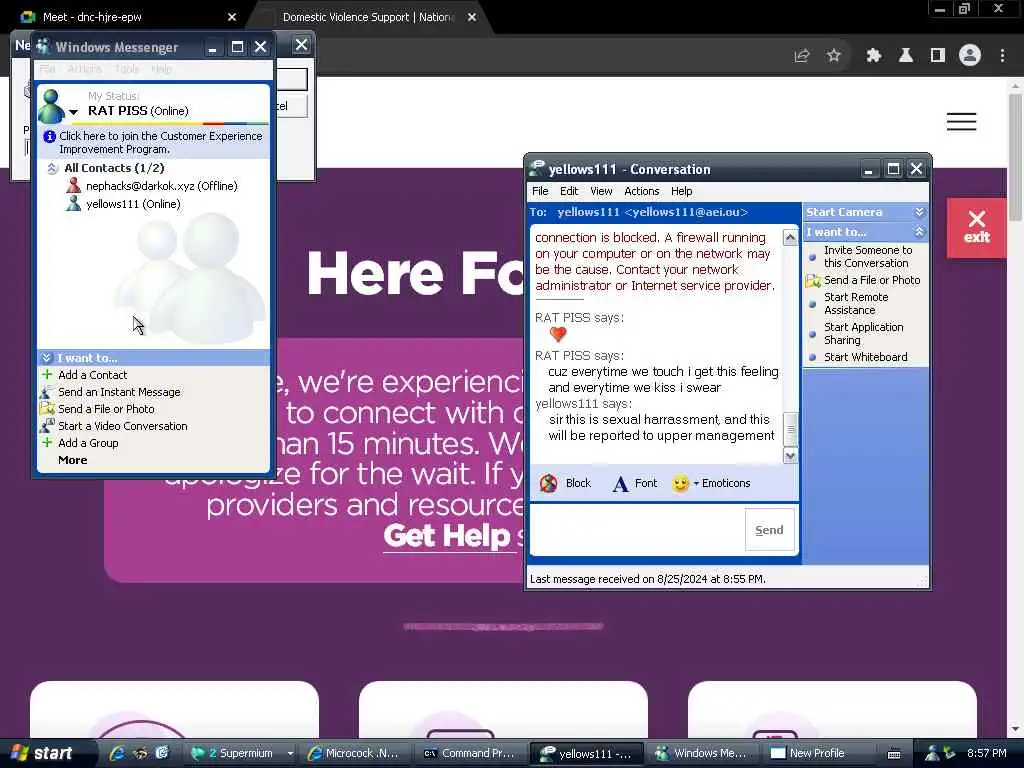Click the taskbar clock 8:57 PM

point(986,753)
